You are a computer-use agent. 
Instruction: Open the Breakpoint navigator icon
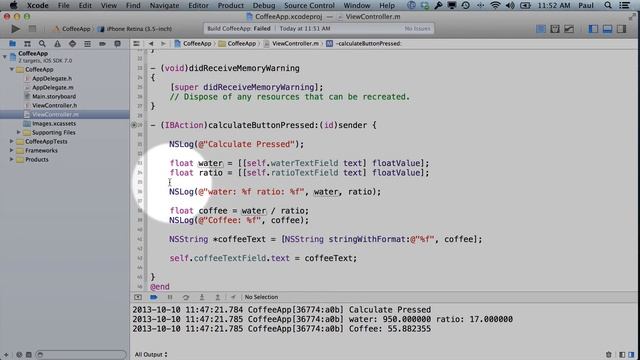tap(102, 44)
